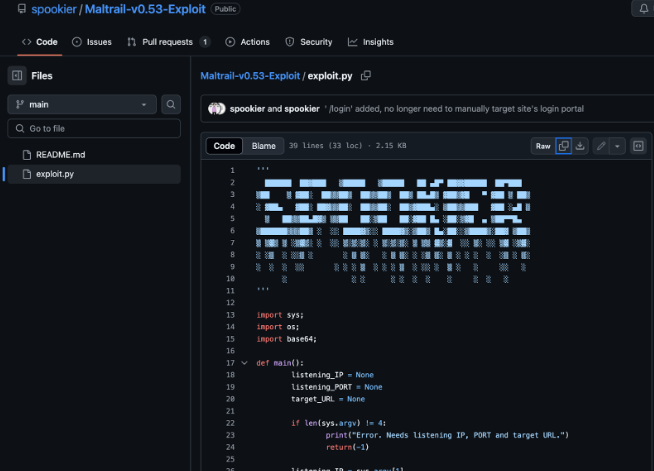Click the Files panel heading

point(42,76)
